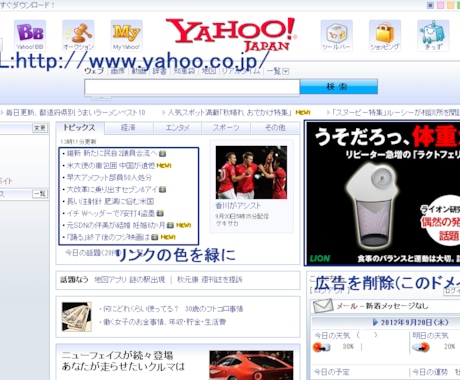Select the ウェブ search tab

click(x=94, y=71)
